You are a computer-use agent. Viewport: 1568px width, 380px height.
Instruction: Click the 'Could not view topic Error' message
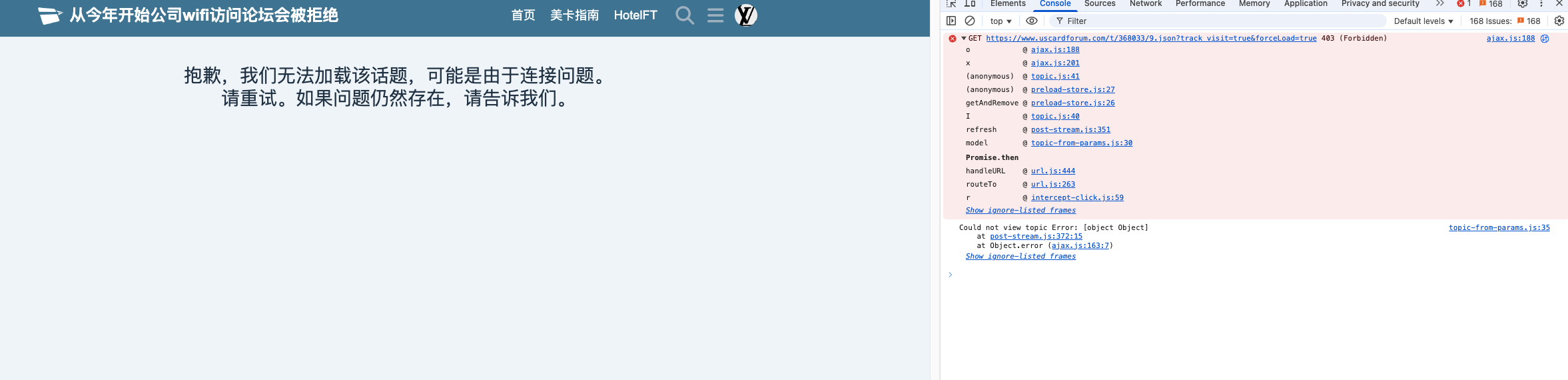tap(1054, 228)
